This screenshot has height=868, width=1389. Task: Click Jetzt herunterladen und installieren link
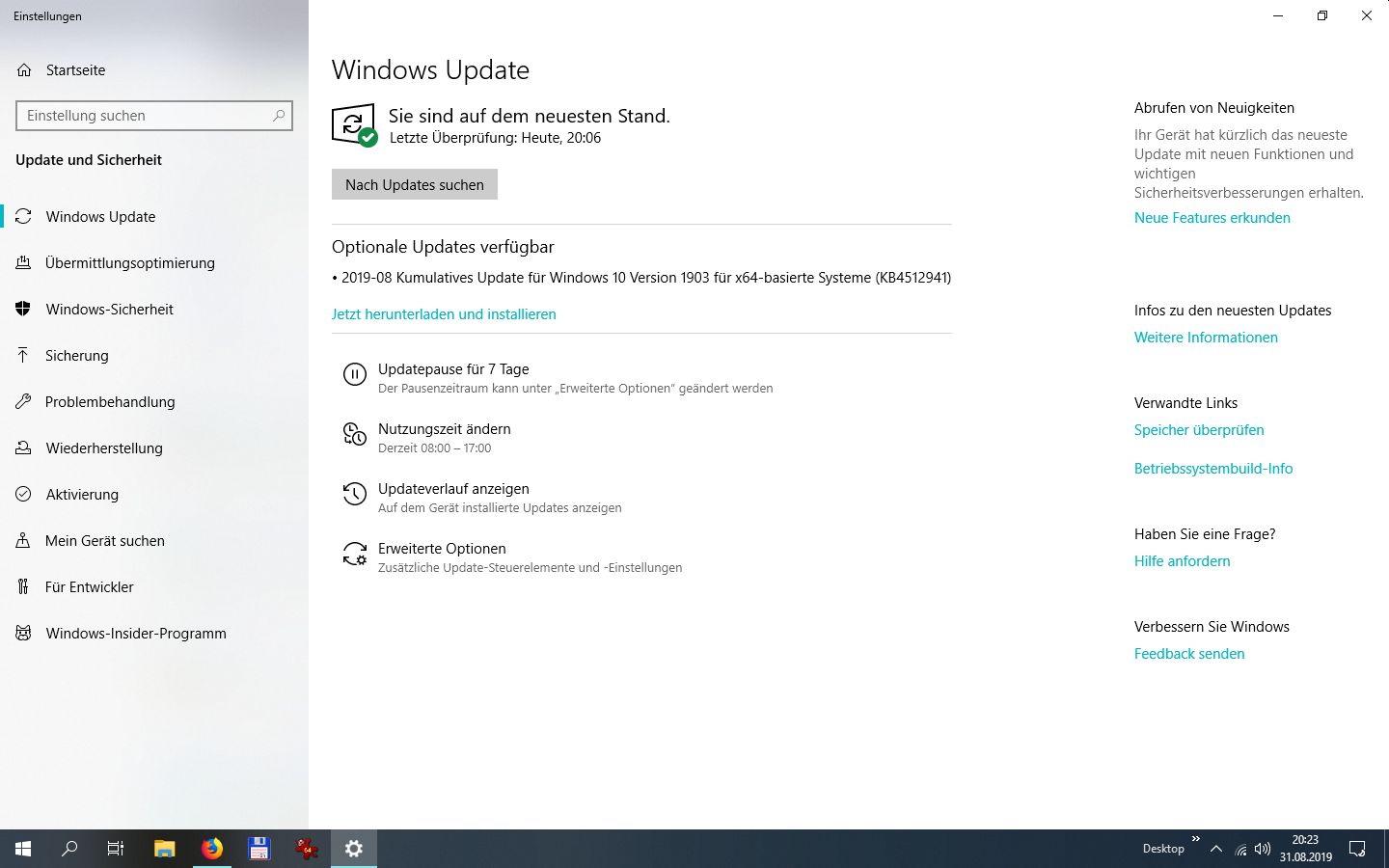tap(444, 314)
